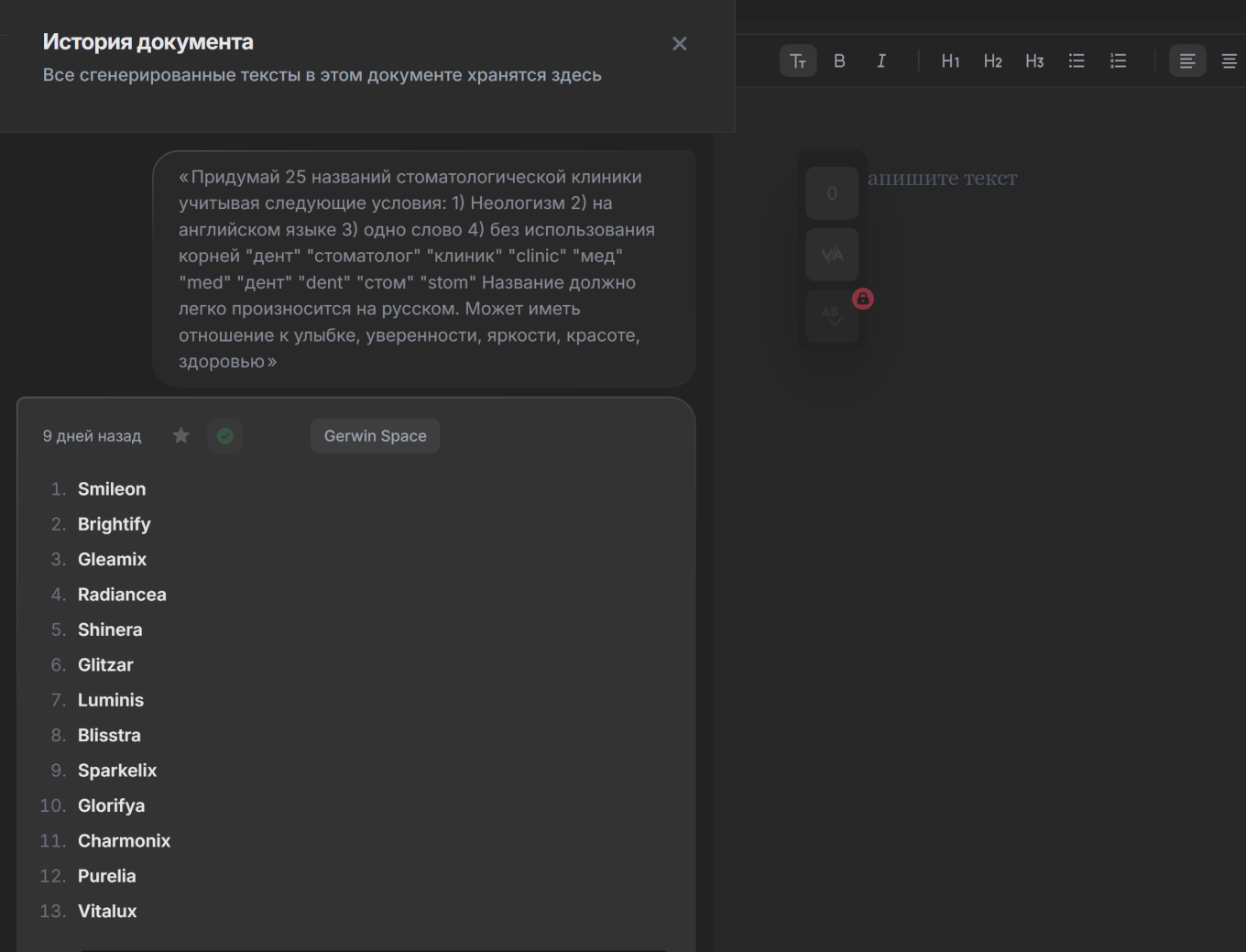The image size is (1246, 952).
Task: Apply Heading 3 style
Action: click(1034, 61)
